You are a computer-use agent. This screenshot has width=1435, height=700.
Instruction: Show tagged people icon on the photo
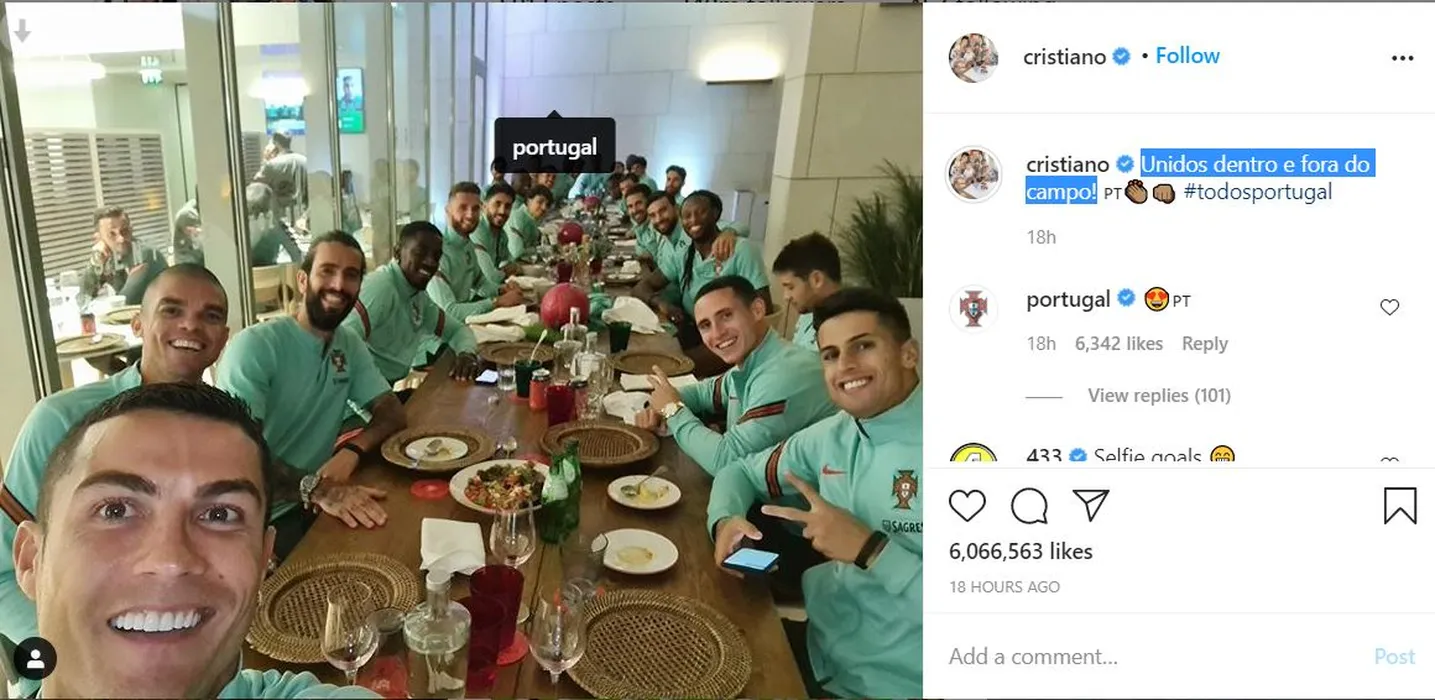click(35, 658)
